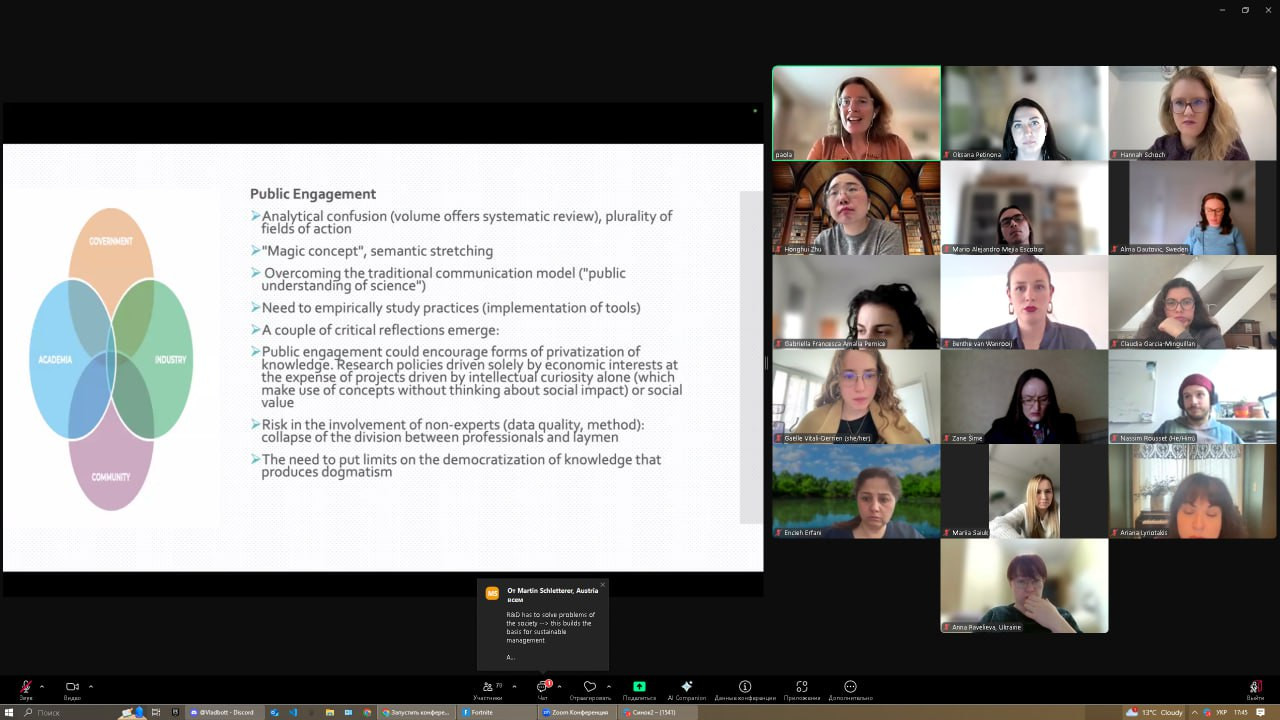Click the Leave meeting button
This screenshot has width=1280, height=720.
(x=1255, y=688)
